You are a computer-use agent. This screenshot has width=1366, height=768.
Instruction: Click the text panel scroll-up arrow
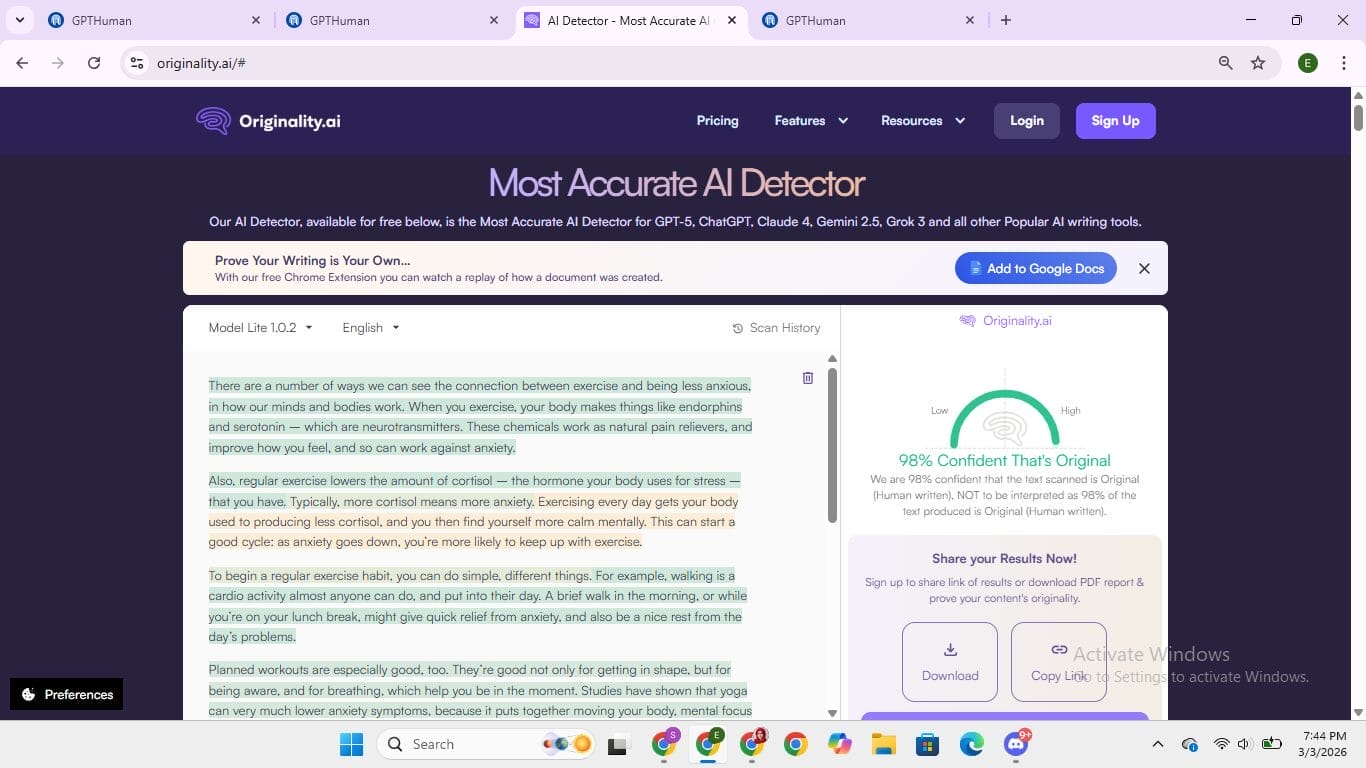[x=832, y=359]
